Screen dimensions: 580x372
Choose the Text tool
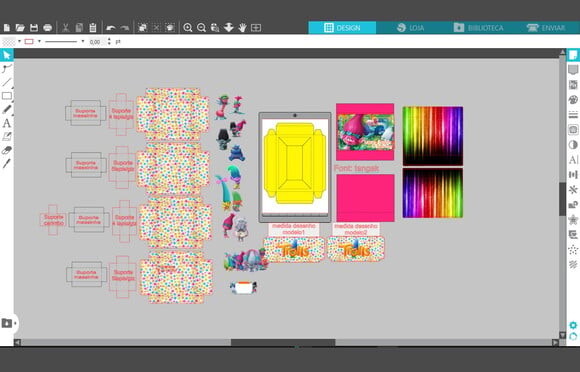point(7,123)
